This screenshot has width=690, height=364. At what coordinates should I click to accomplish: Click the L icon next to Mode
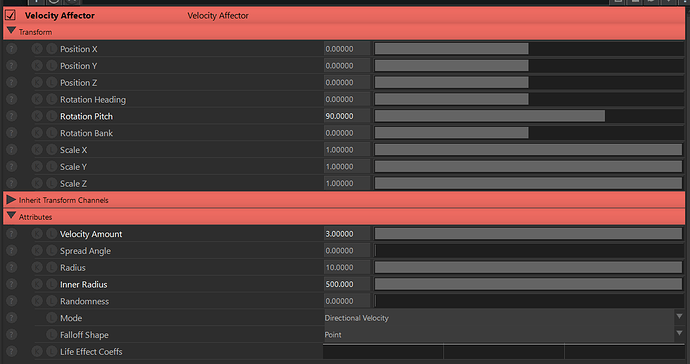(x=51, y=318)
